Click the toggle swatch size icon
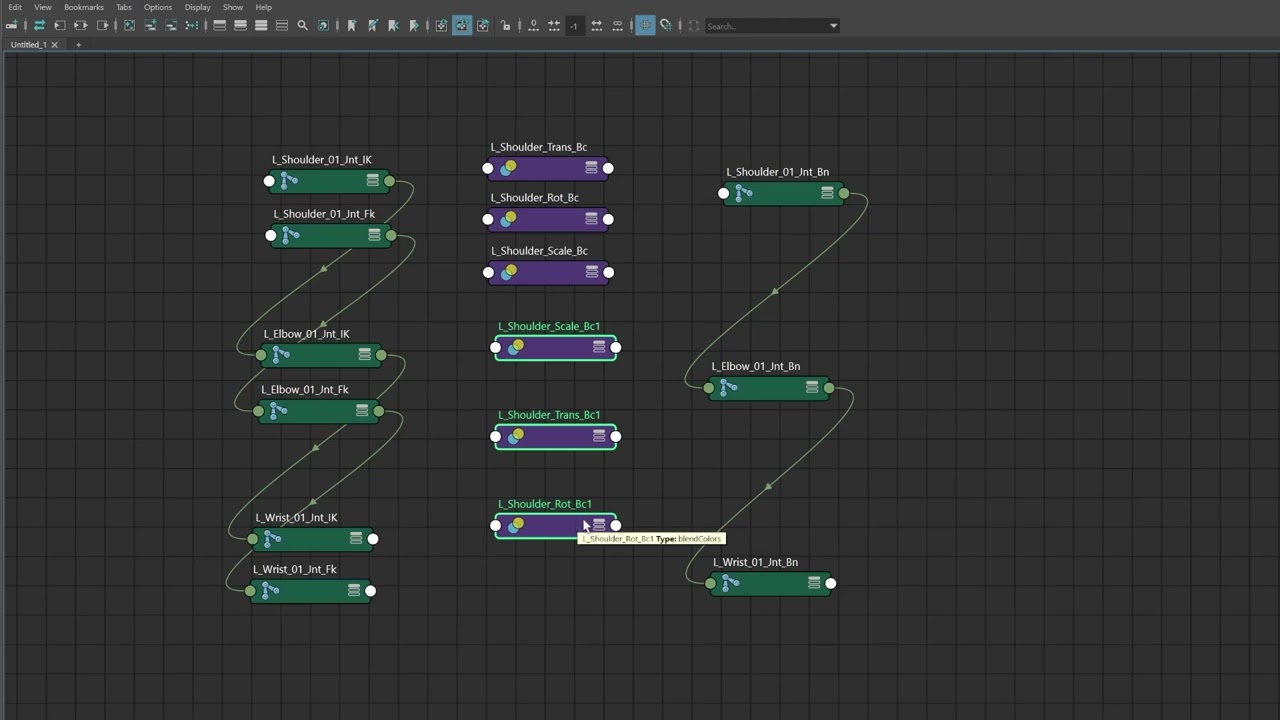 [x=323, y=25]
